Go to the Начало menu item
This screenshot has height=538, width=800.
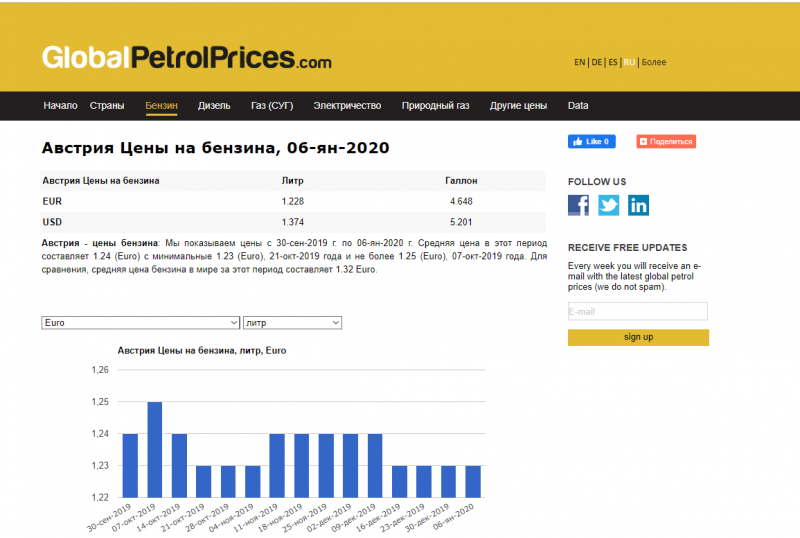pos(60,105)
